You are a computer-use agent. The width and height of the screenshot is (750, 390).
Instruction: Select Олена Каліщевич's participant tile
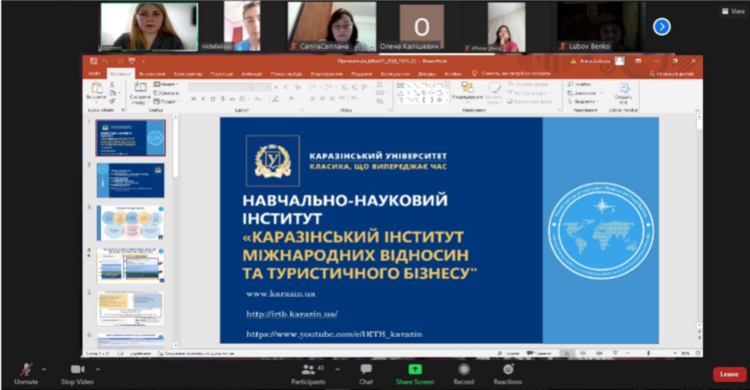point(421,27)
